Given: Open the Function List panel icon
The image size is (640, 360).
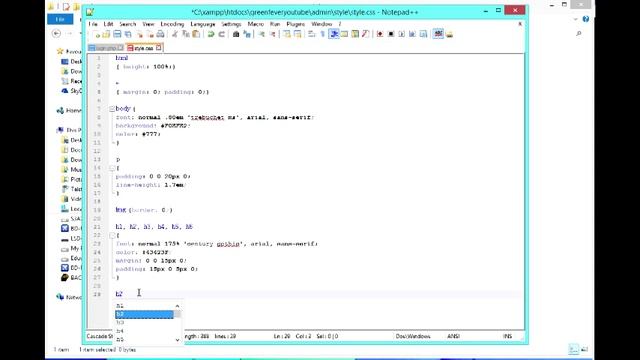Looking at the screenshot, I should coord(366,34).
